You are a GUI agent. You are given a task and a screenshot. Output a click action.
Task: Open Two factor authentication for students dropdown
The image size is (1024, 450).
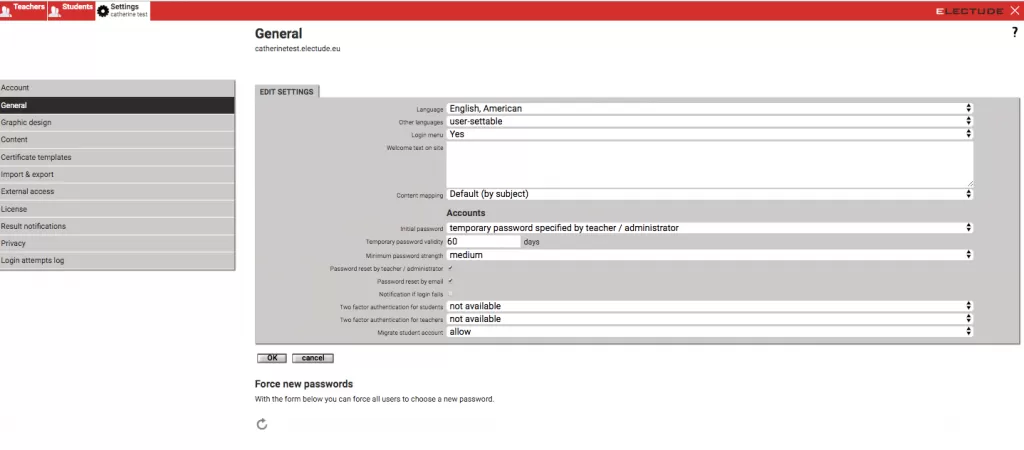tap(709, 306)
